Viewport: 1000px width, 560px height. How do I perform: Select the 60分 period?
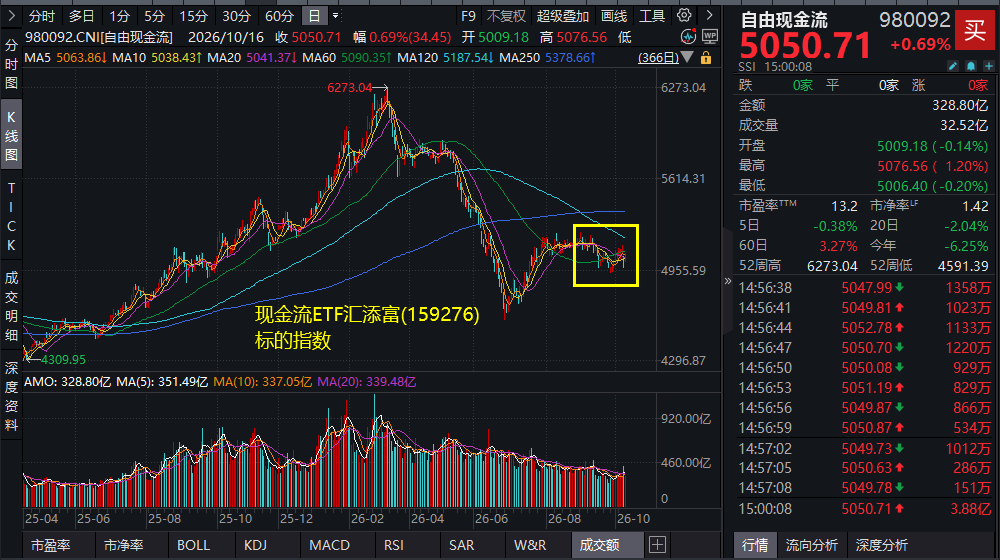coord(279,16)
